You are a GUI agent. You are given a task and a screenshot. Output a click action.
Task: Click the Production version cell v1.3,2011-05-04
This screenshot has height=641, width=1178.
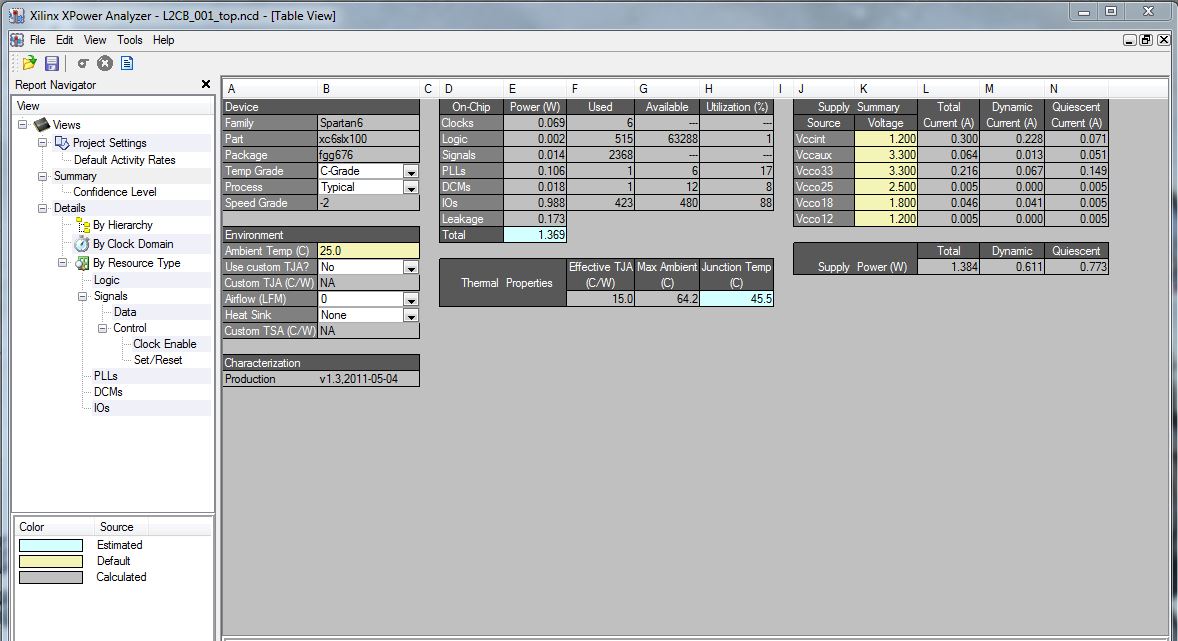pyautogui.click(x=368, y=379)
